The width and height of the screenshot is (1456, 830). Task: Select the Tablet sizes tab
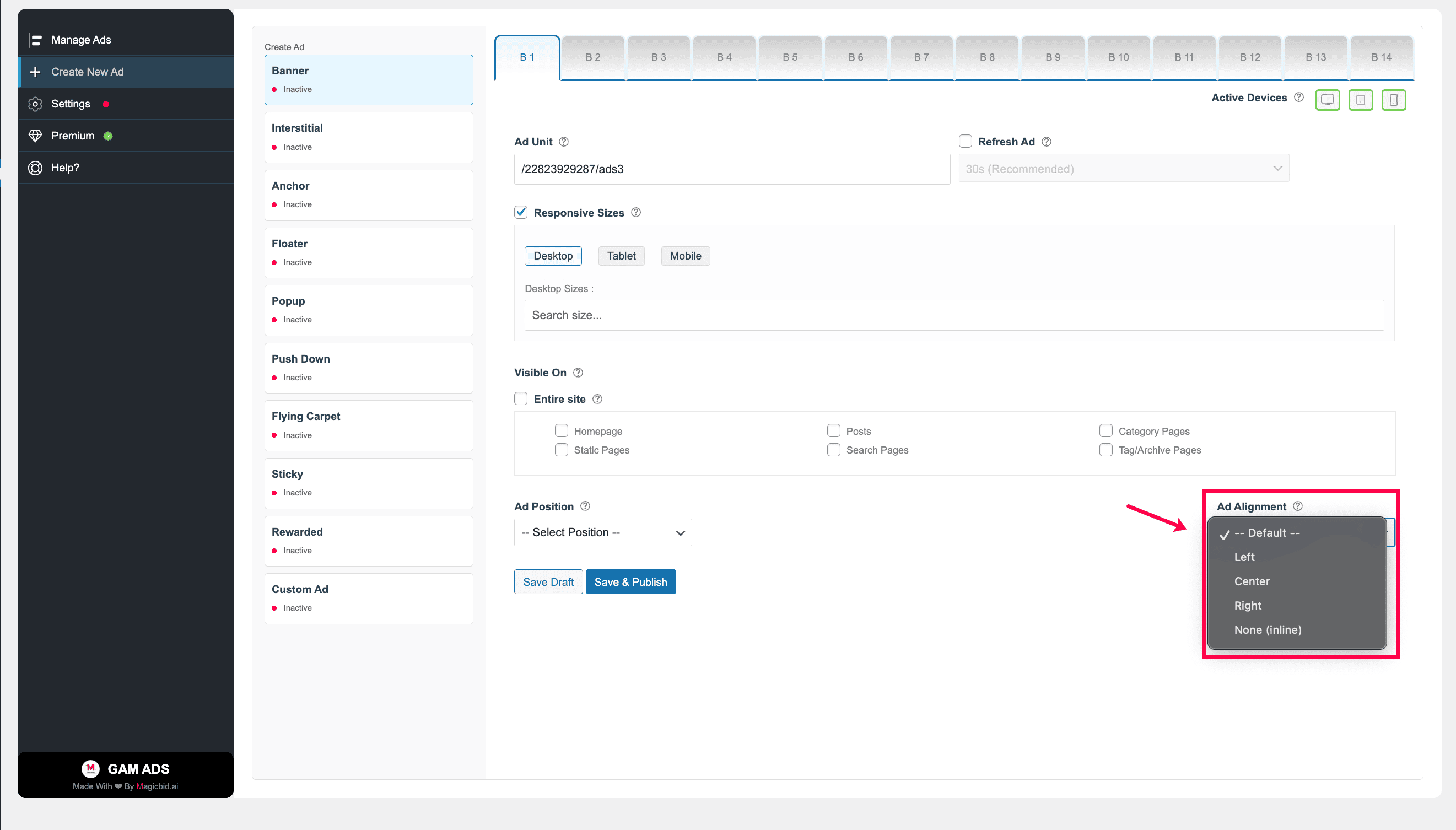tap(621, 256)
